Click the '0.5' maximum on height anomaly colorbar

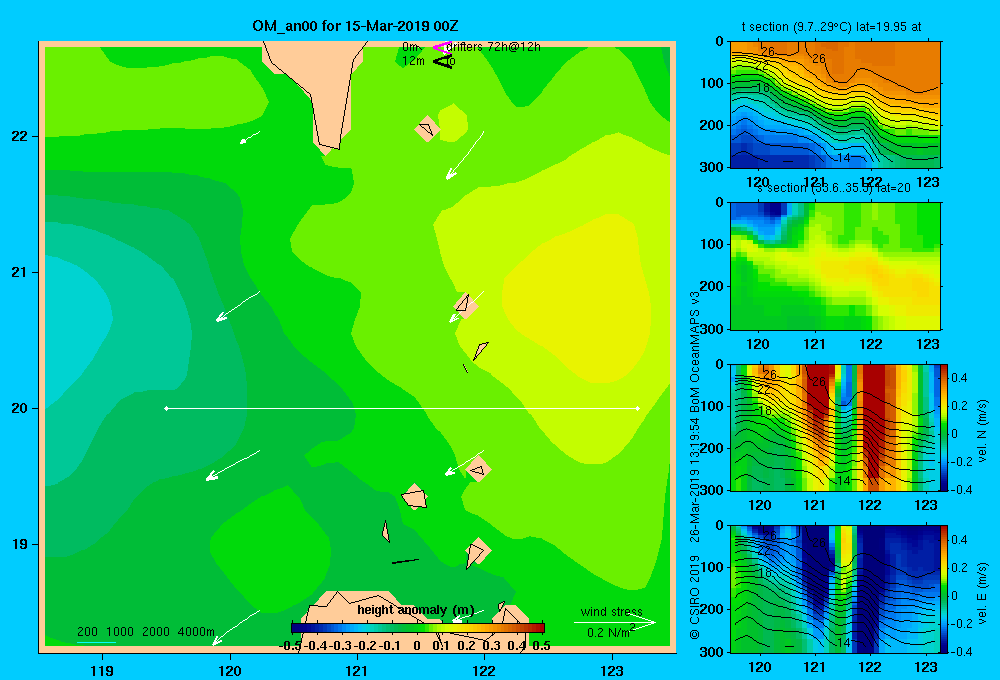click(541, 645)
